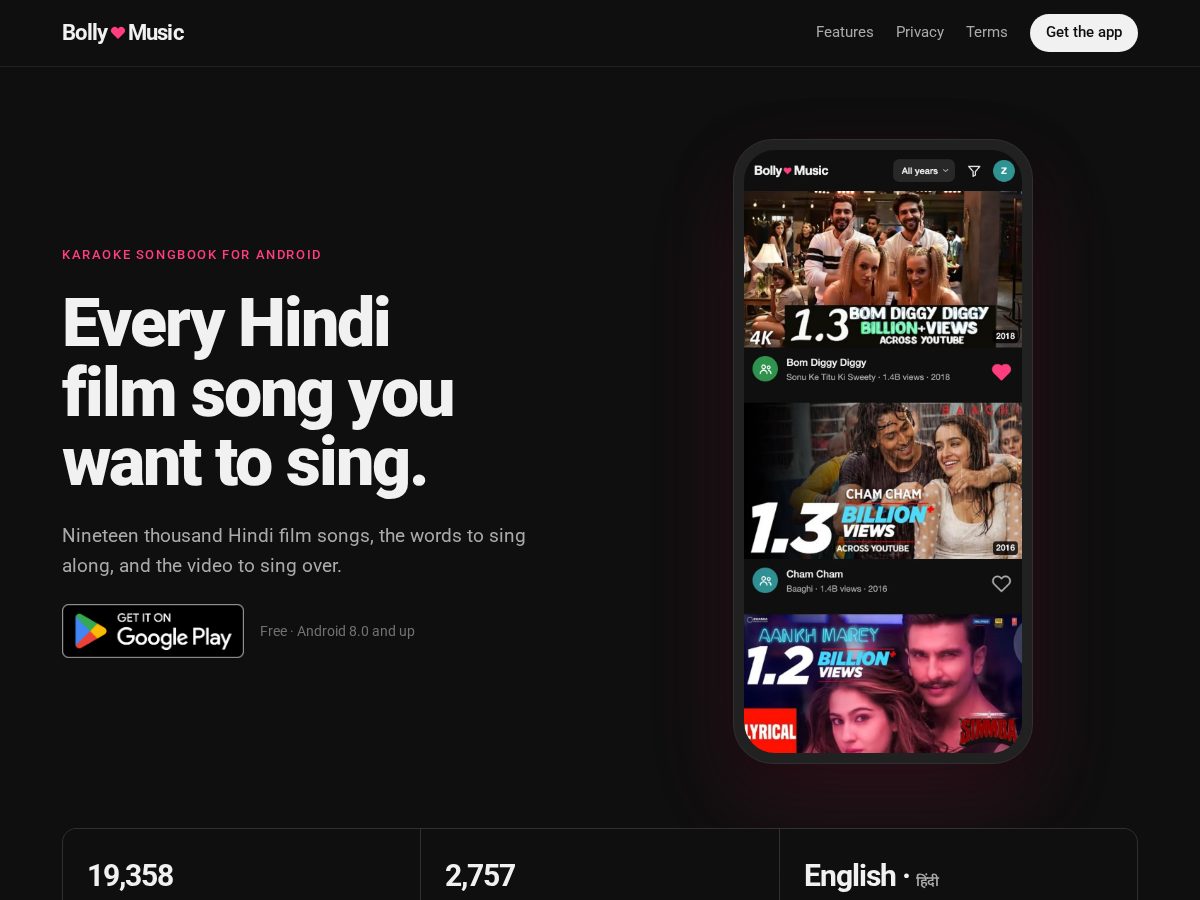Click the Bom Diggy Diggy video thumbnail

tap(883, 269)
